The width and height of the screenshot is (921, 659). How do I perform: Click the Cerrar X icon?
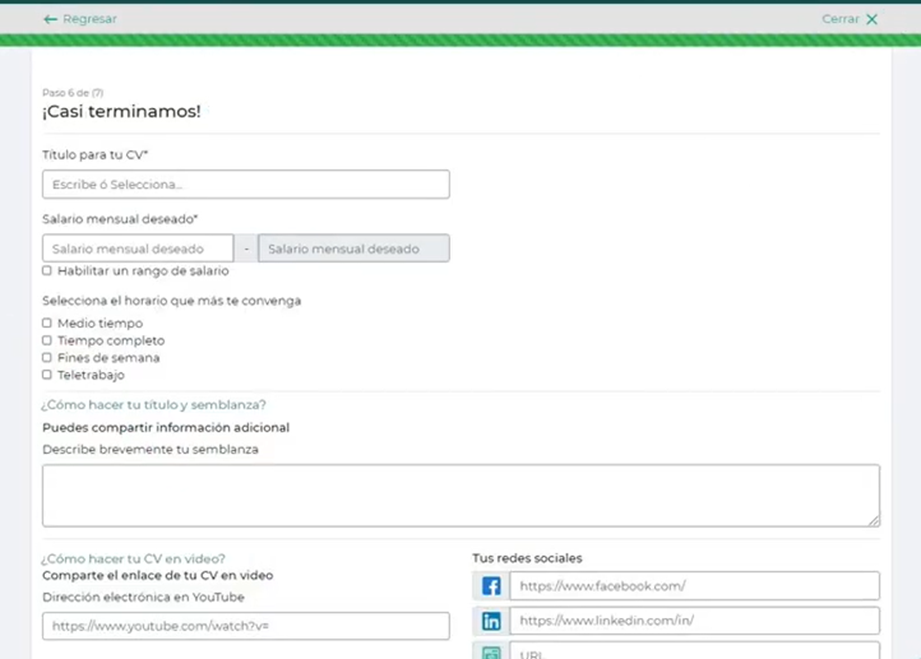(872, 19)
